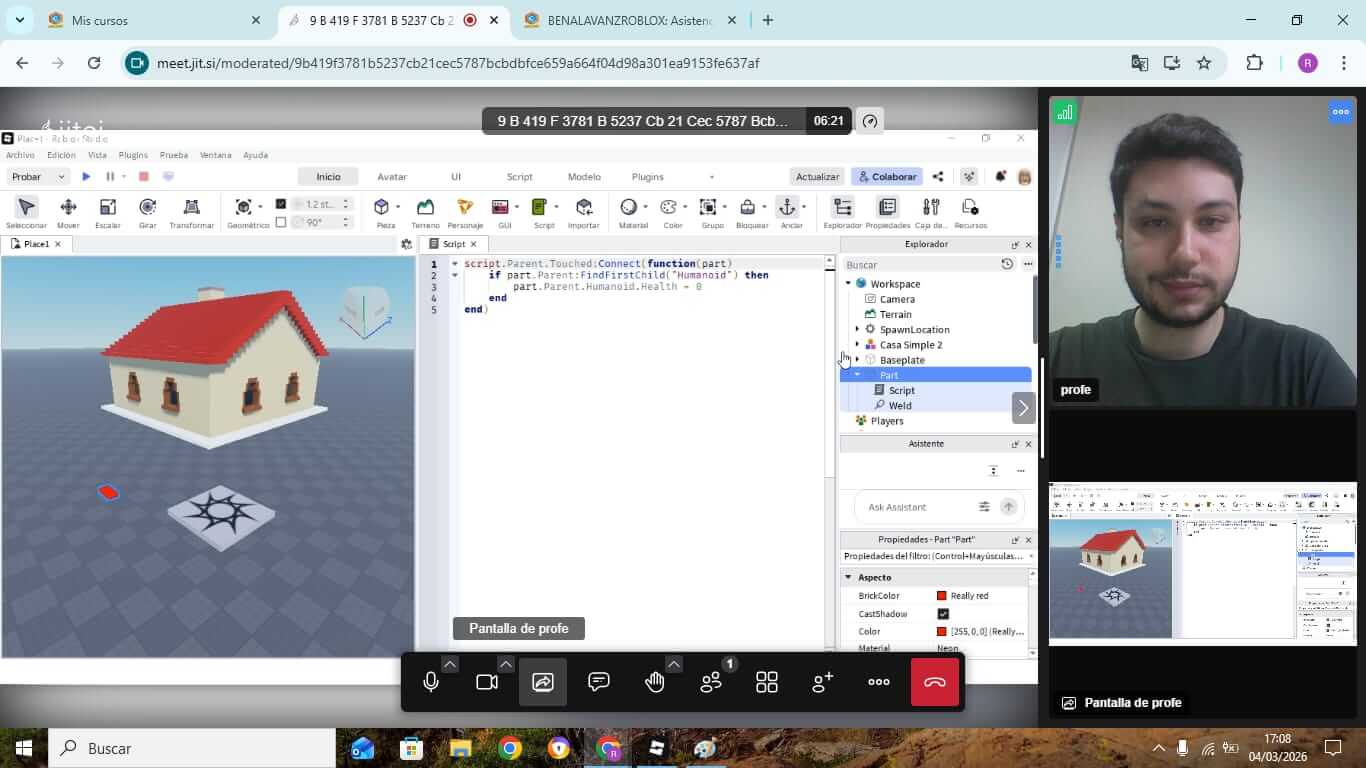Viewport: 1366px width, 768px height.
Task: Click the GUI toolbar icon
Action: point(502,207)
